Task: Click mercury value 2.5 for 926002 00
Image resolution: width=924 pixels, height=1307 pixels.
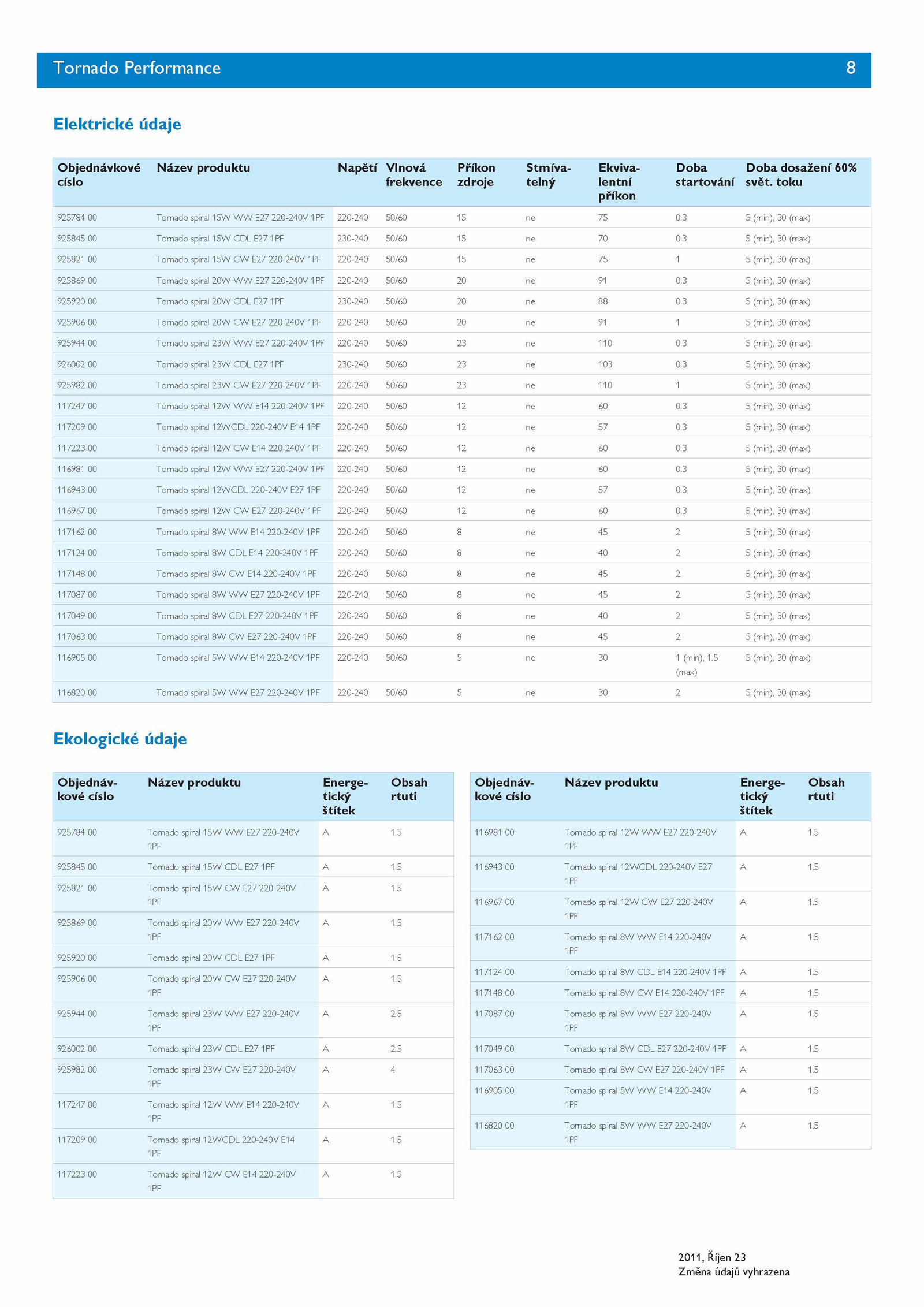Action: 396,1049
